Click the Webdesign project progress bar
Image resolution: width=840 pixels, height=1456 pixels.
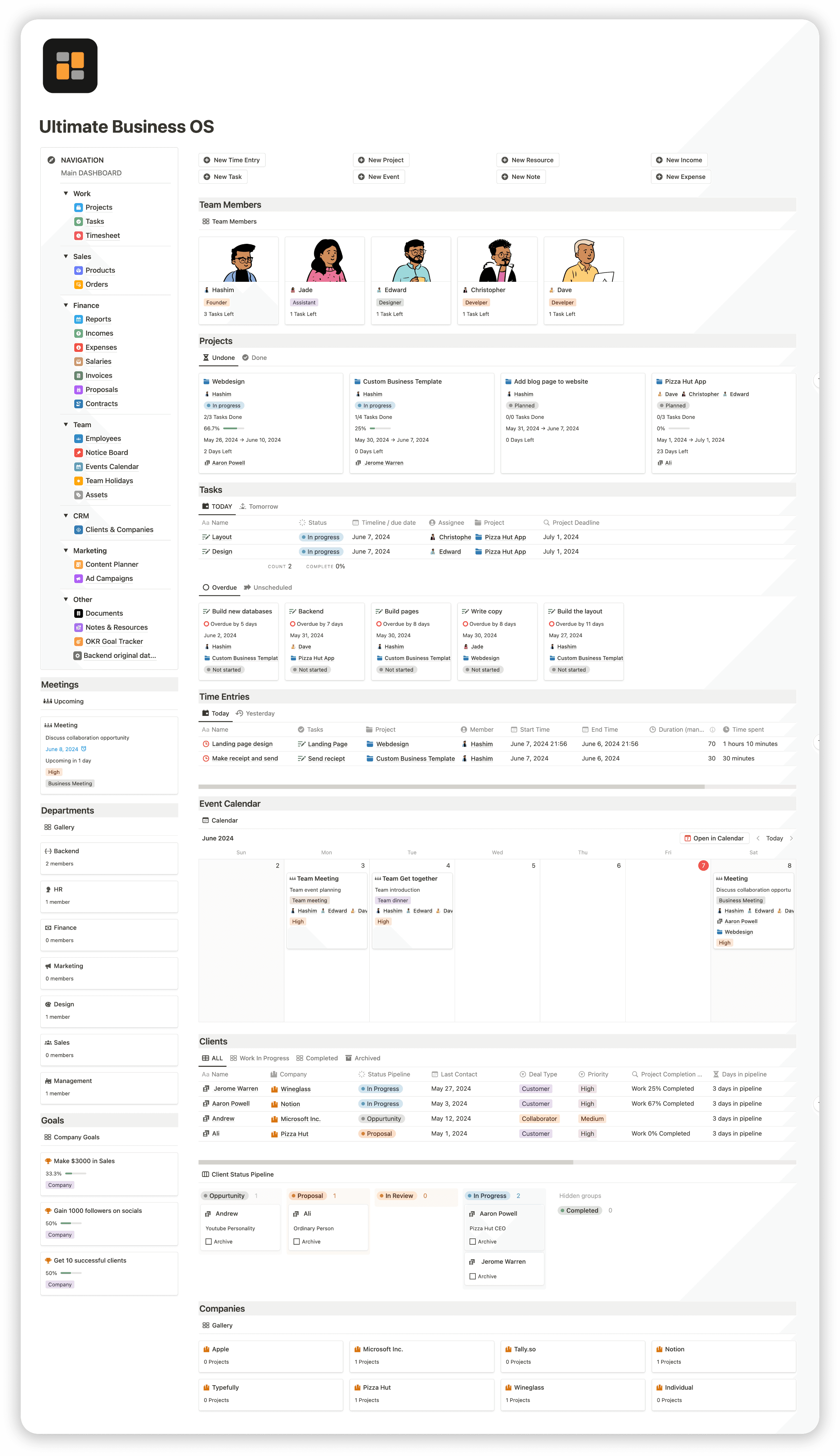point(234,428)
